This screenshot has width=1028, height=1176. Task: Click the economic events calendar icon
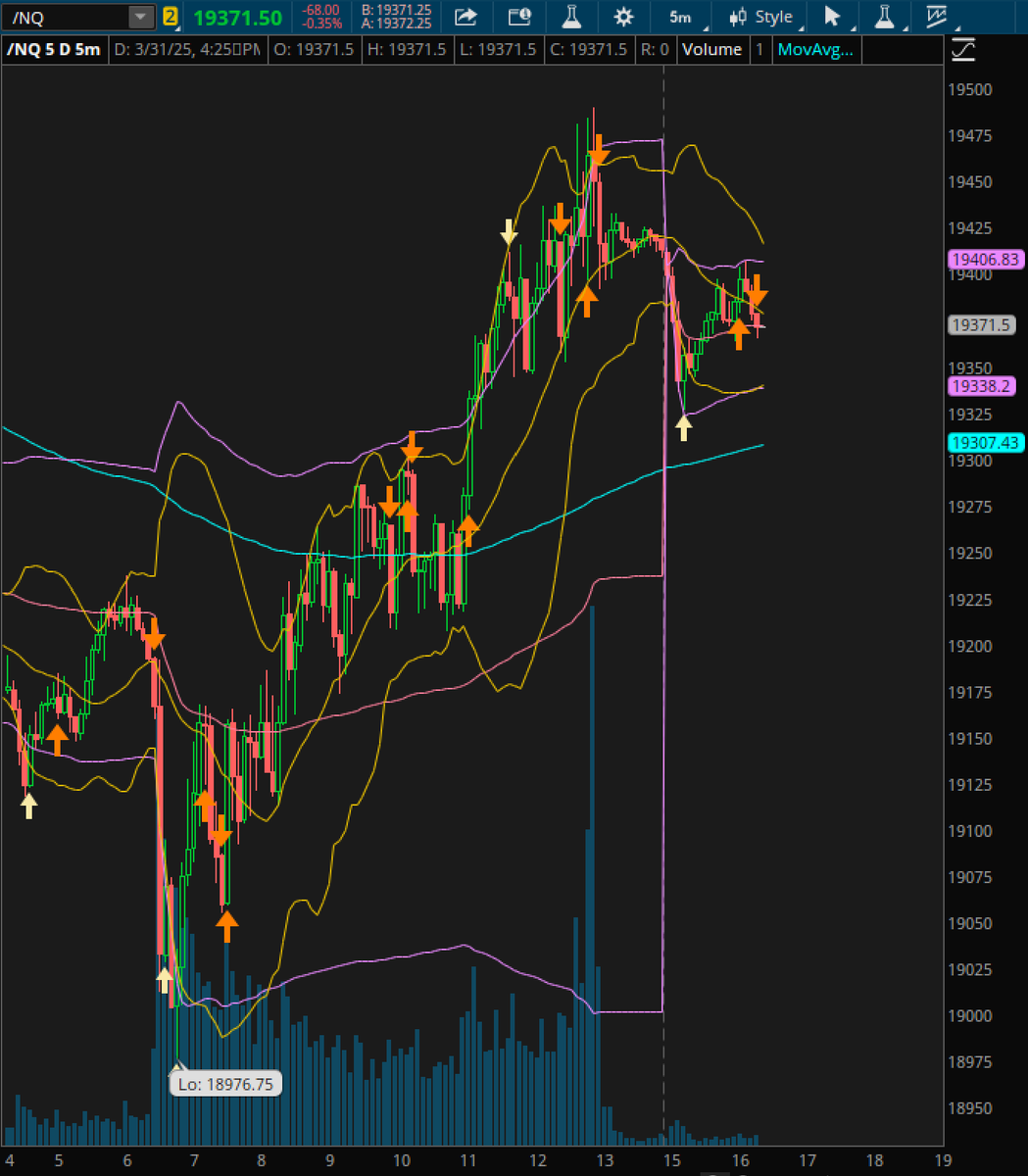(x=518, y=17)
